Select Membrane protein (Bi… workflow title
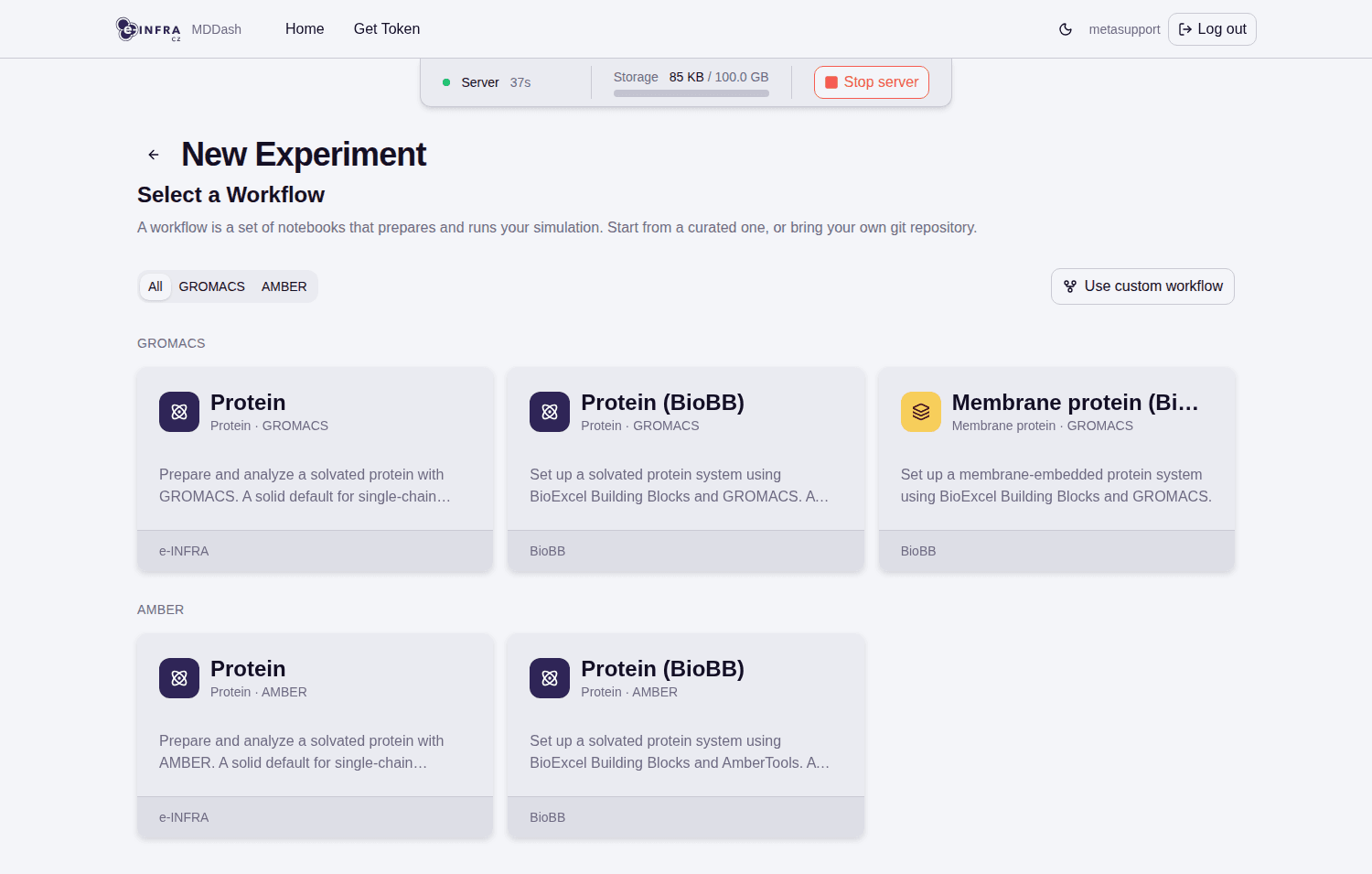The image size is (1372, 874). pos(1076,403)
